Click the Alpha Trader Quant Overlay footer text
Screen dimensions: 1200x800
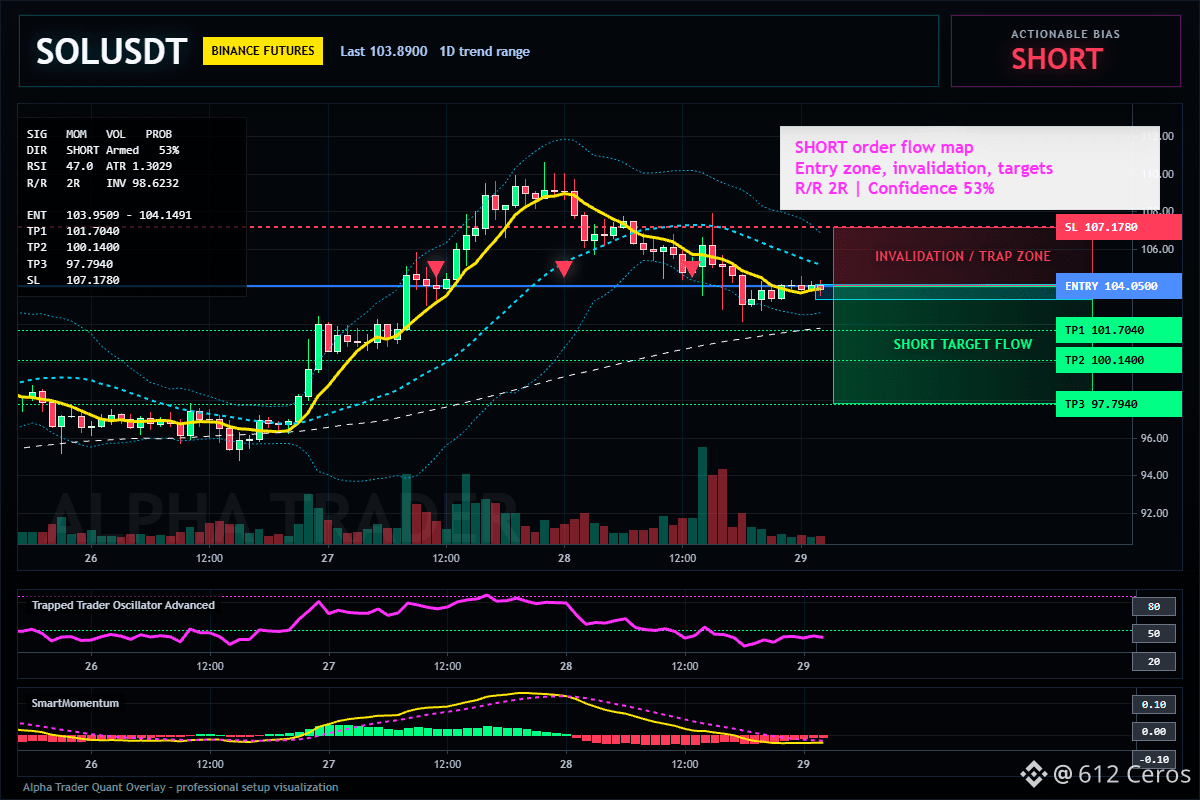[180, 787]
